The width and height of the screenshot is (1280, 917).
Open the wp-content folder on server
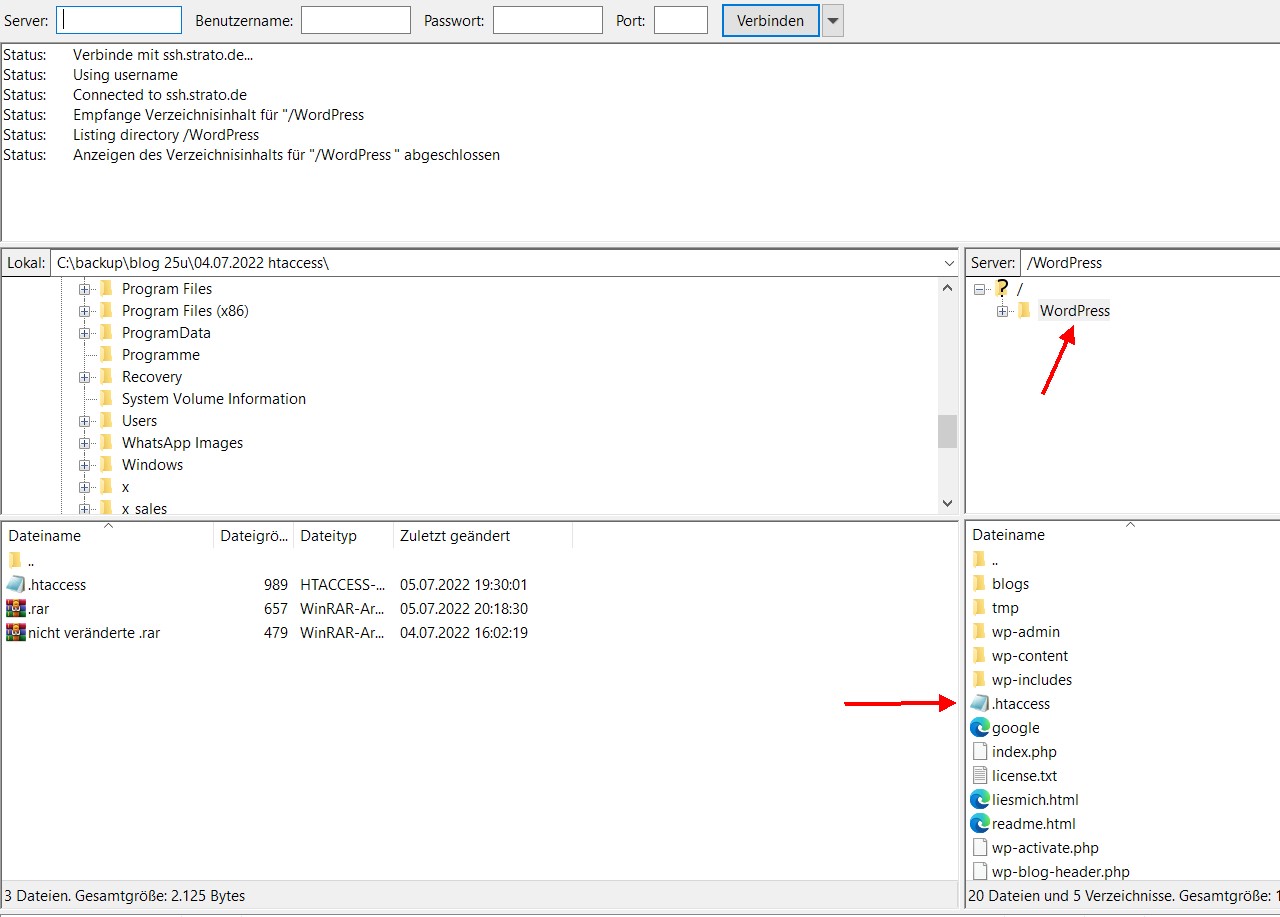click(1029, 656)
